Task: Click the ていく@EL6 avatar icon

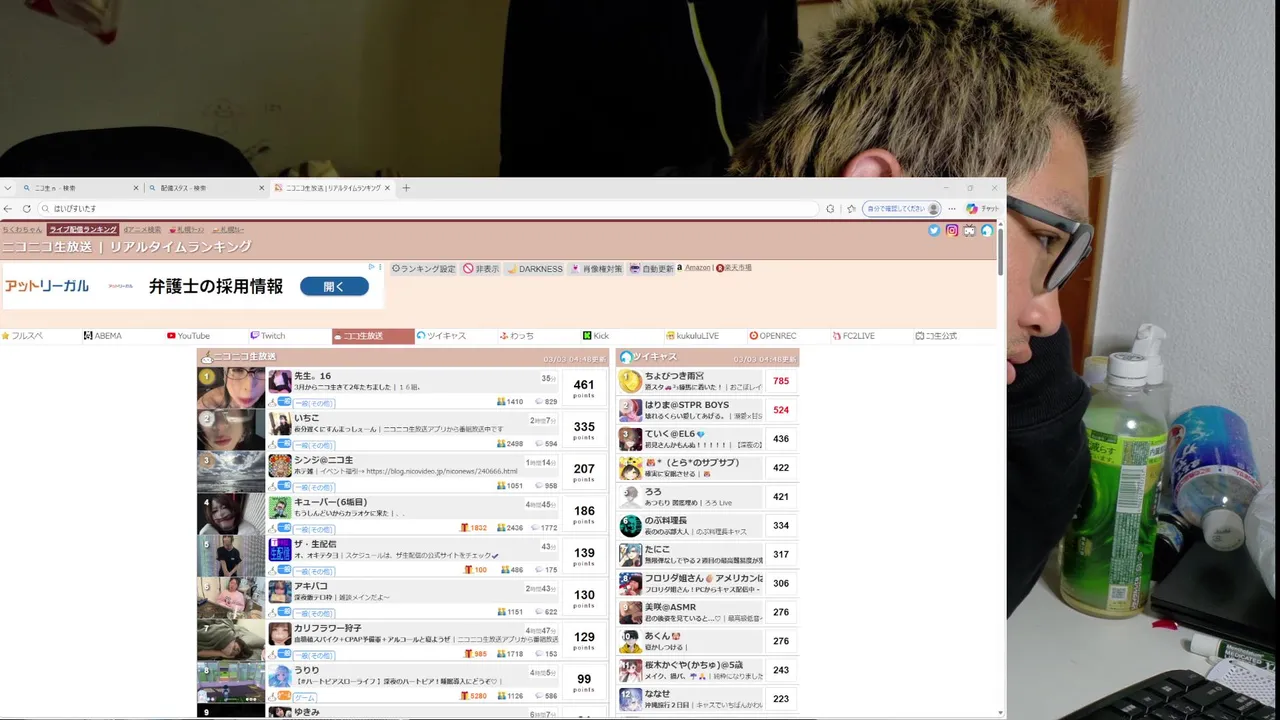Action: tap(630, 439)
